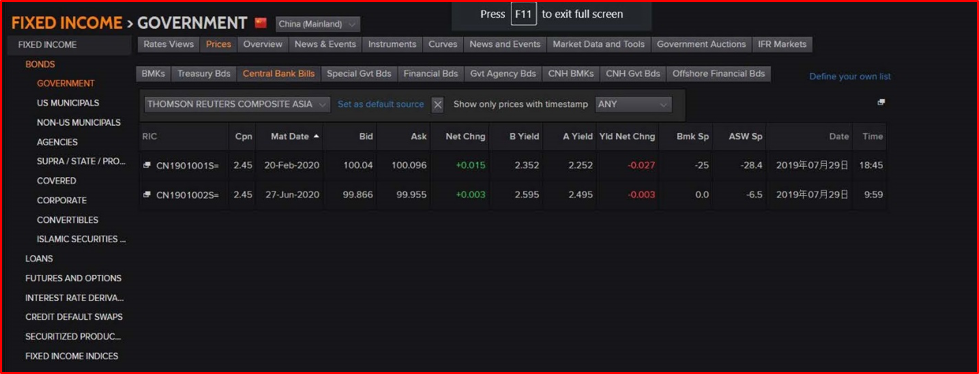Image resolution: width=979 pixels, height=374 pixels.
Task: Switch to the IFR Markets tab
Action: [x=782, y=44]
